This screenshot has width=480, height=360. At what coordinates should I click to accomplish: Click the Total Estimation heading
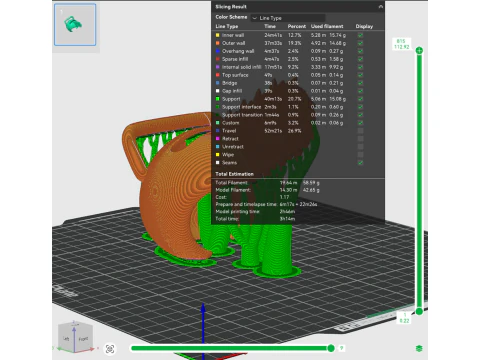[234, 174]
